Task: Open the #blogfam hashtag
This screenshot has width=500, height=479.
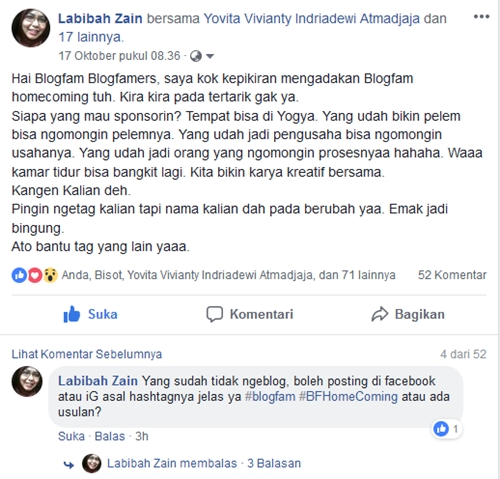Action: coord(270,397)
